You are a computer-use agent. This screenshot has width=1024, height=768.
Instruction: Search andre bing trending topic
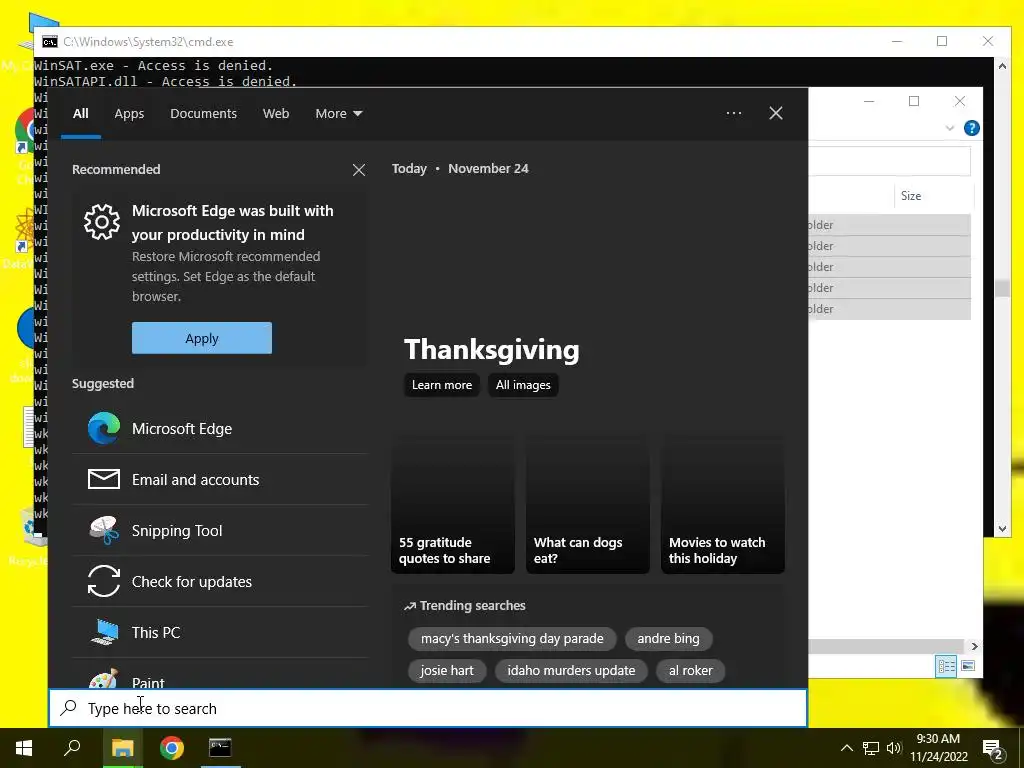[668, 639]
